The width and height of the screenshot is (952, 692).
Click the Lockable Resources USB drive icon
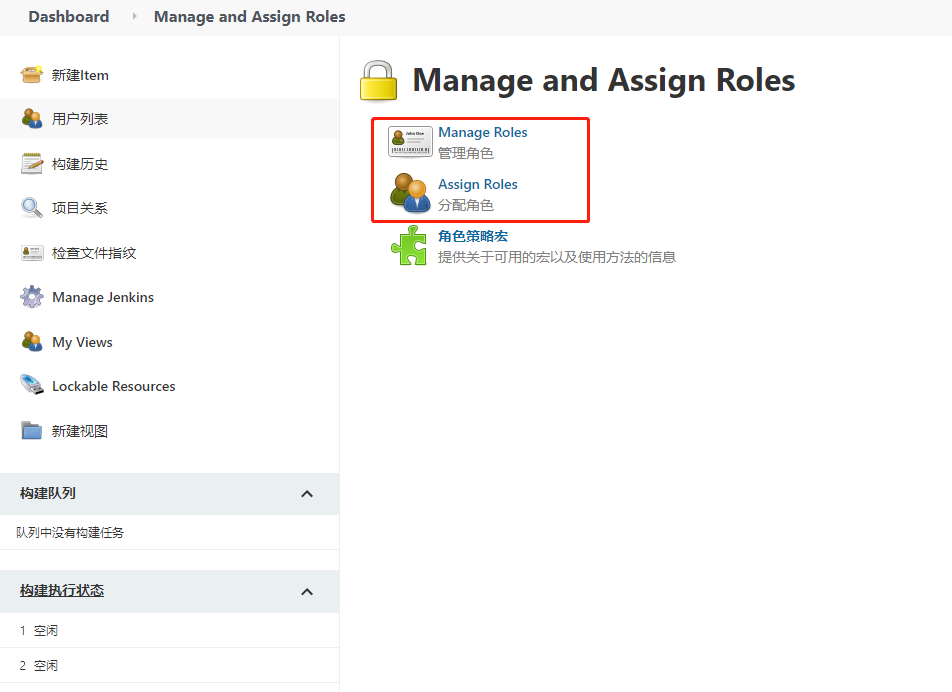click(32, 386)
